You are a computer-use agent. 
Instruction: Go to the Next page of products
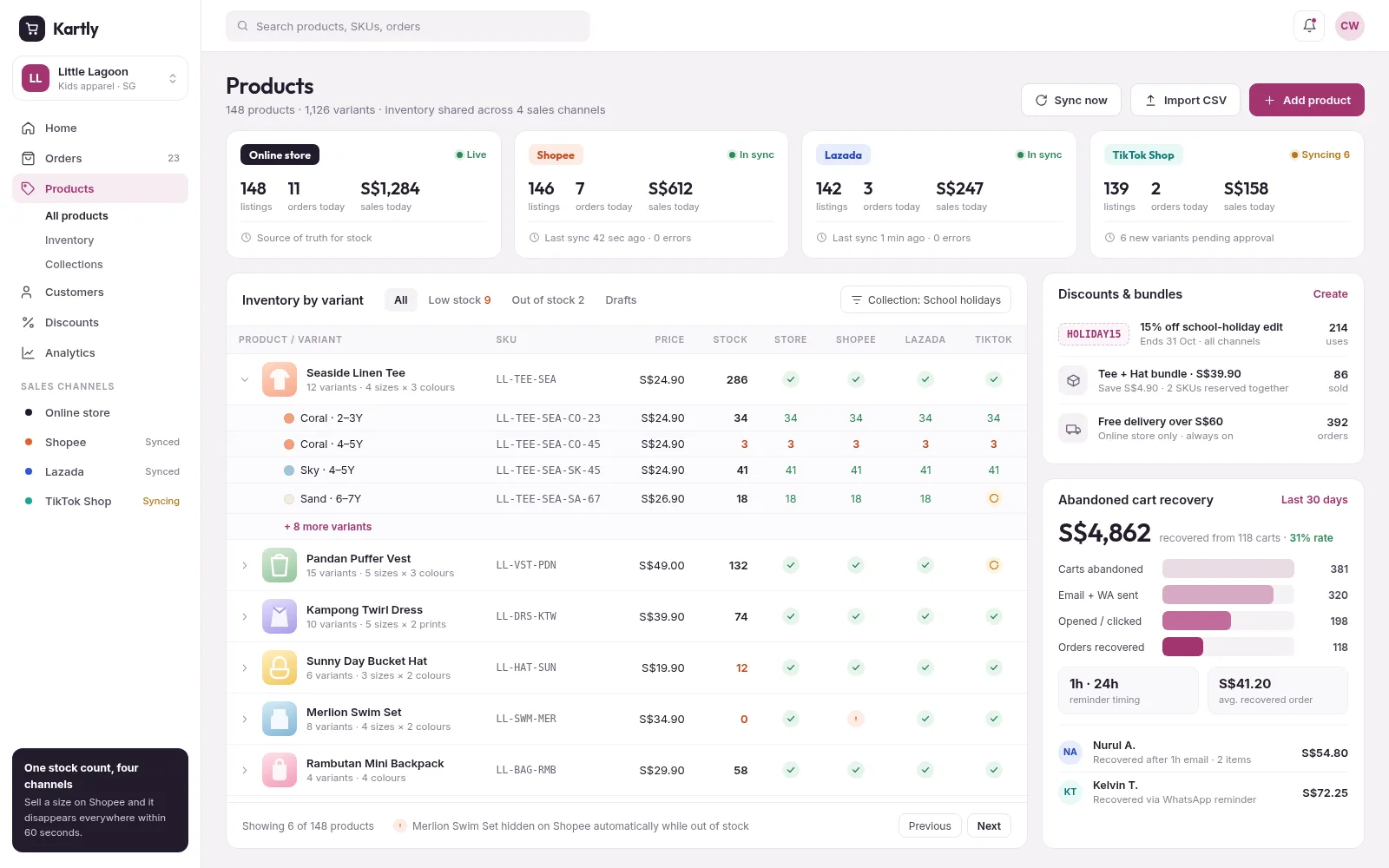(989, 825)
